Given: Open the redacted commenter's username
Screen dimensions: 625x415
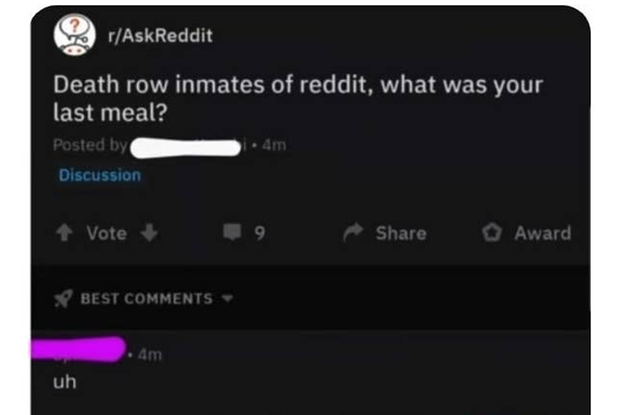Looking at the screenshot, I should point(79,350).
